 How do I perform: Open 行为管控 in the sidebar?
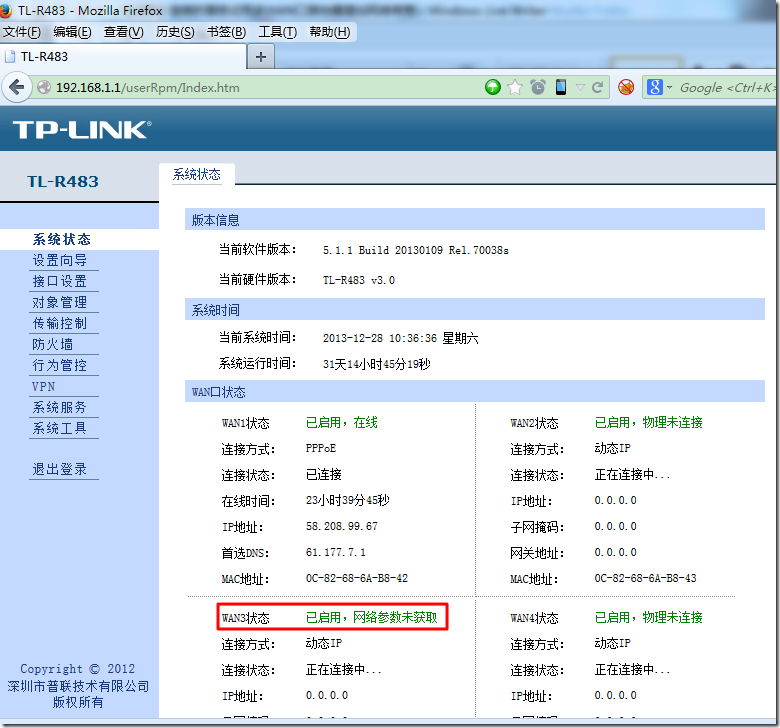pos(60,365)
